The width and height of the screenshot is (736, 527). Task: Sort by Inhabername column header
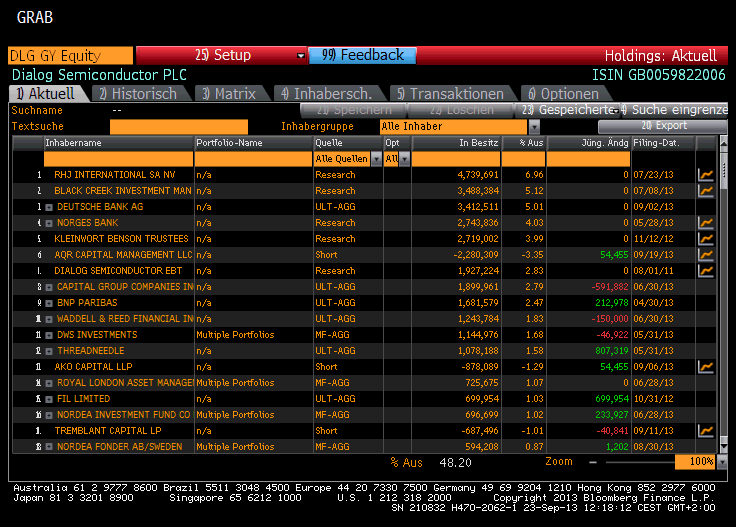pyautogui.click(x=118, y=143)
